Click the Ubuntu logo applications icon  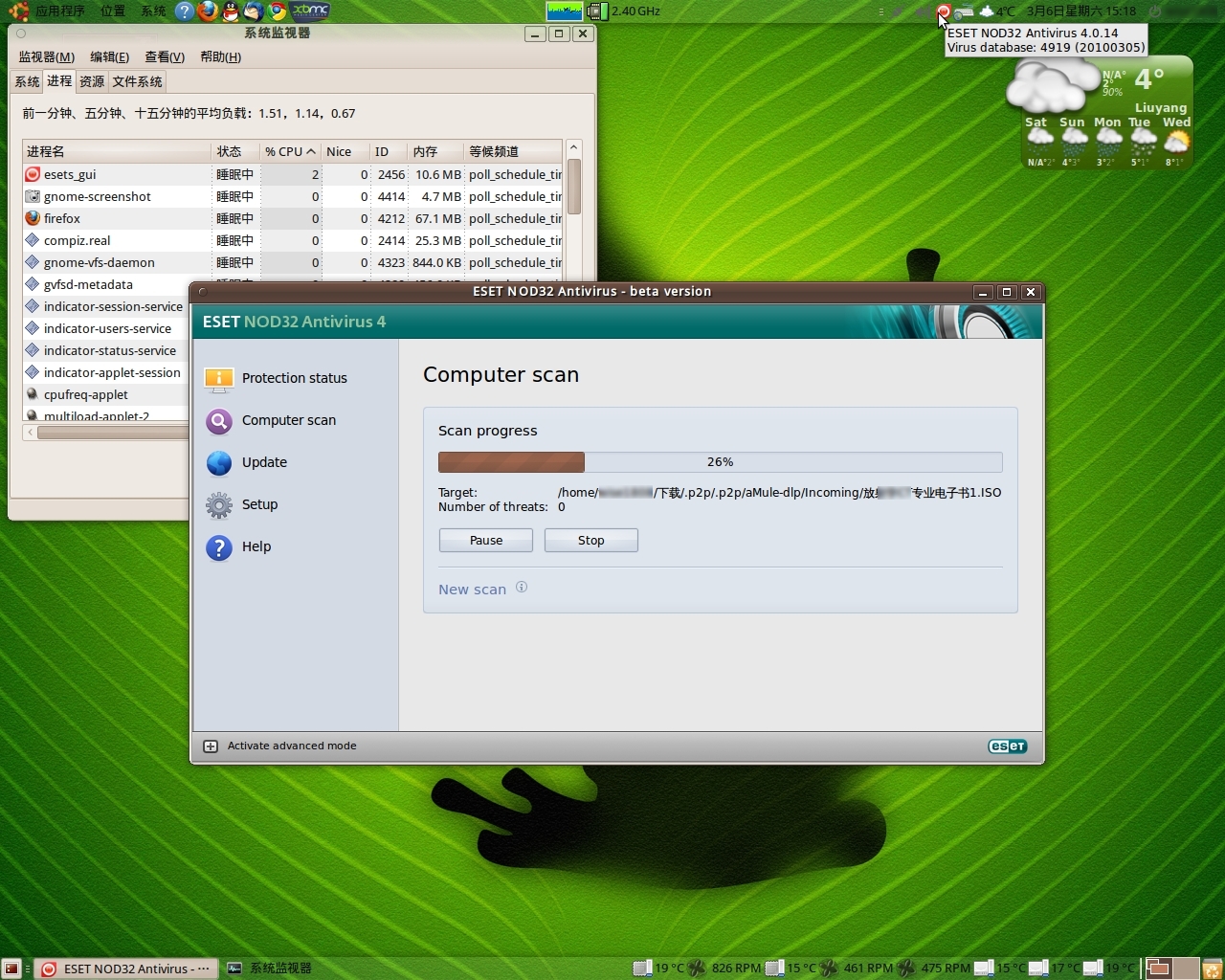18,11
